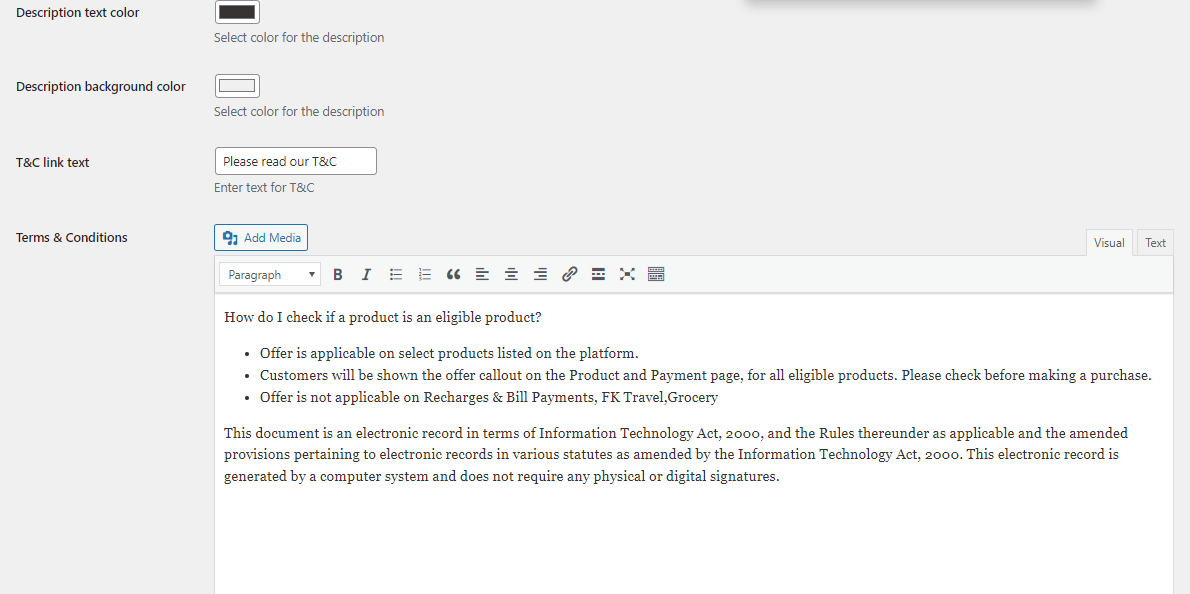
Task: Click the 'Description text color' label
Action: (77, 13)
